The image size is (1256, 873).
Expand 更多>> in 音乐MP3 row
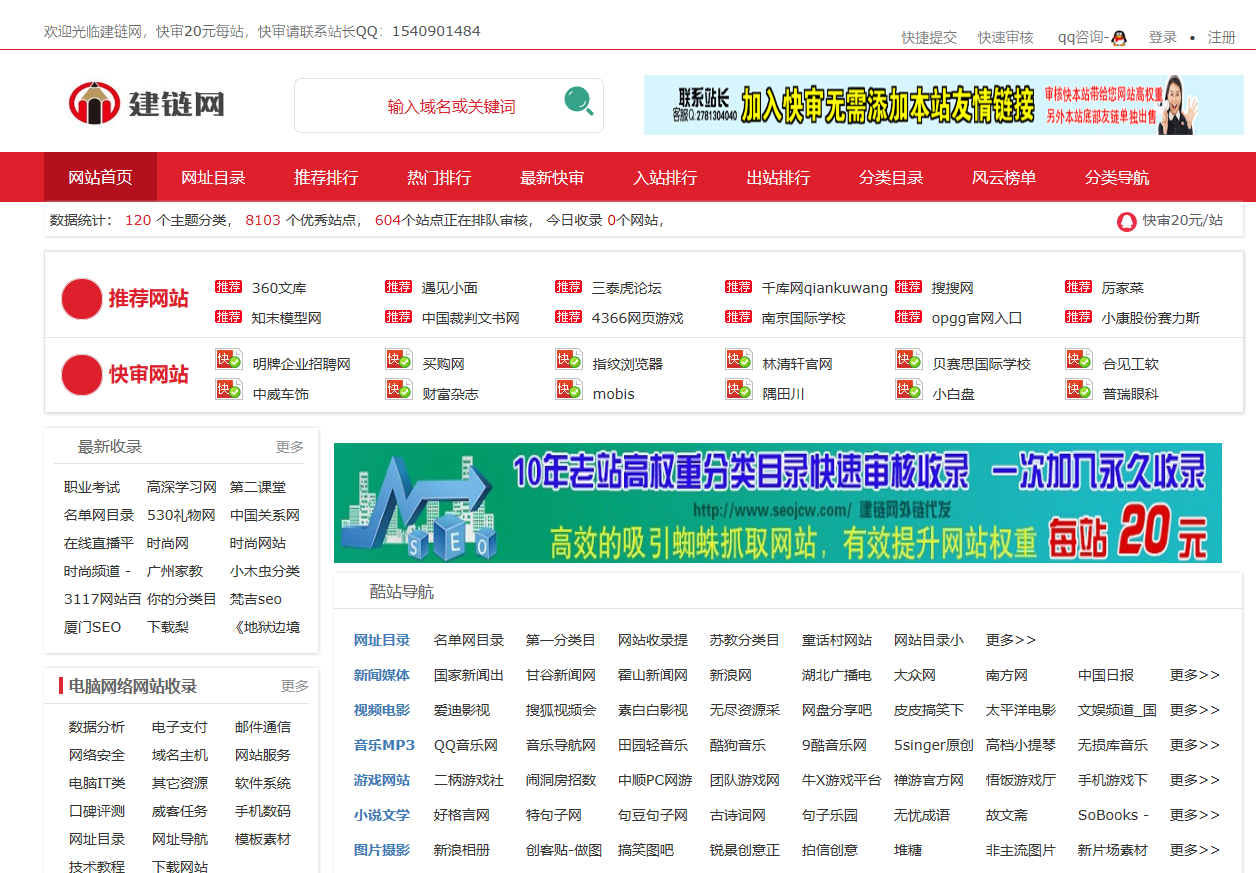point(1195,745)
